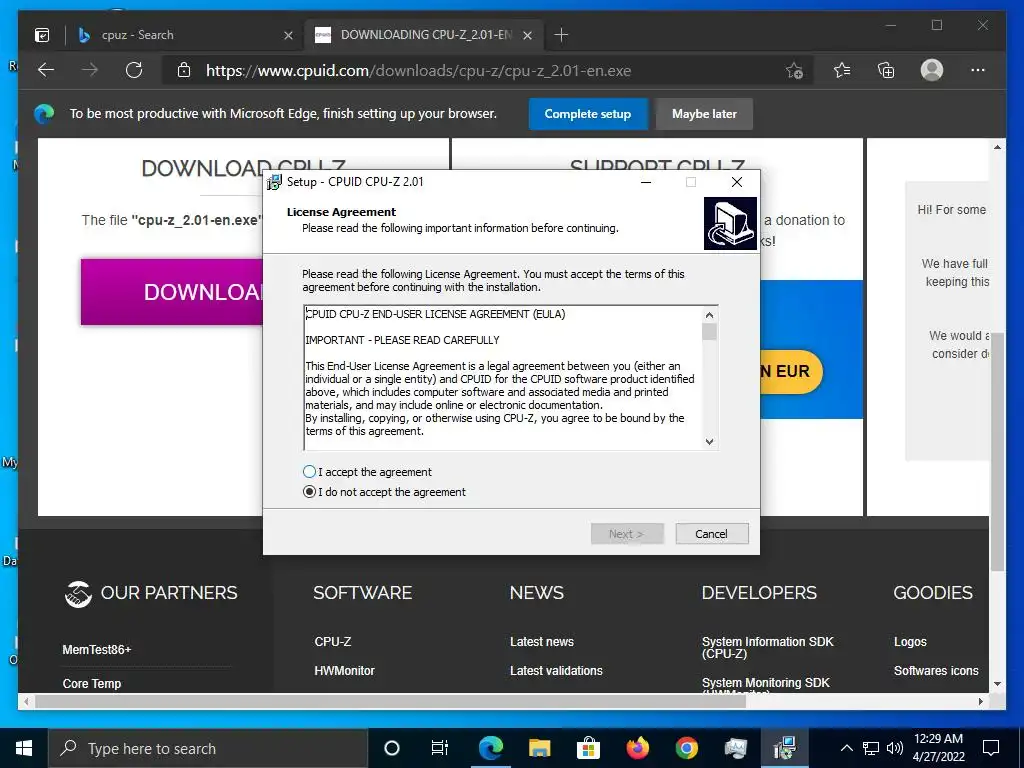The height and width of the screenshot is (768, 1024).
Task: Open Microsoft Edge from the taskbar
Action: [x=490, y=748]
